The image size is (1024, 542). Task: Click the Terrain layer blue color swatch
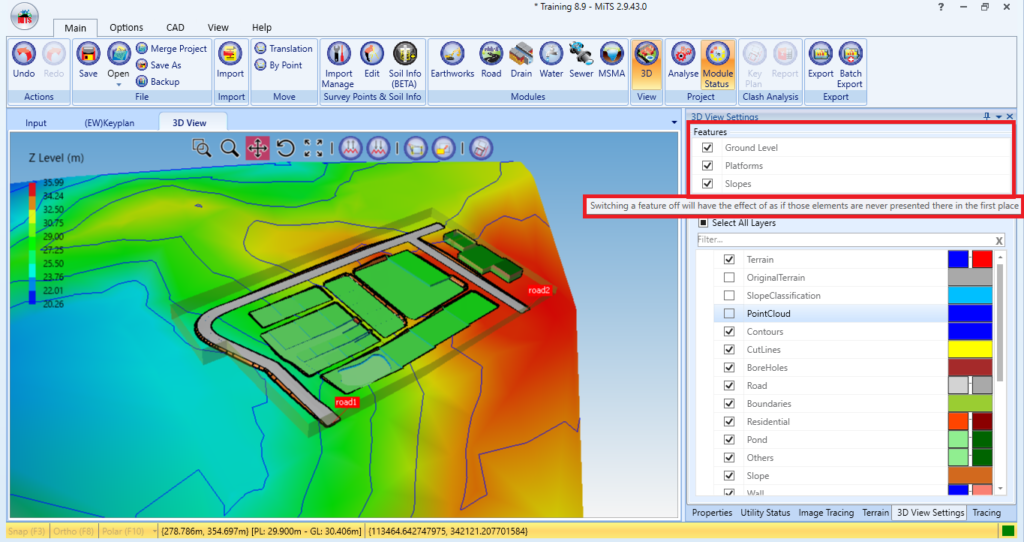(x=958, y=259)
